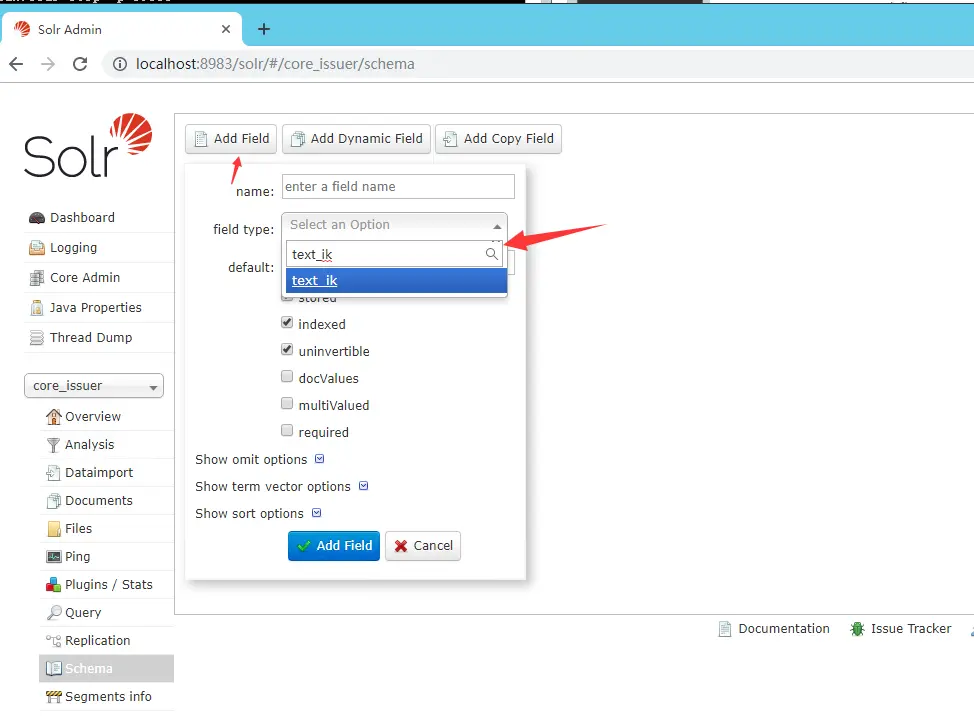Screen dimensions: 974x721
Task: Open the Add Dynamic Field dialog
Action: tap(356, 138)
